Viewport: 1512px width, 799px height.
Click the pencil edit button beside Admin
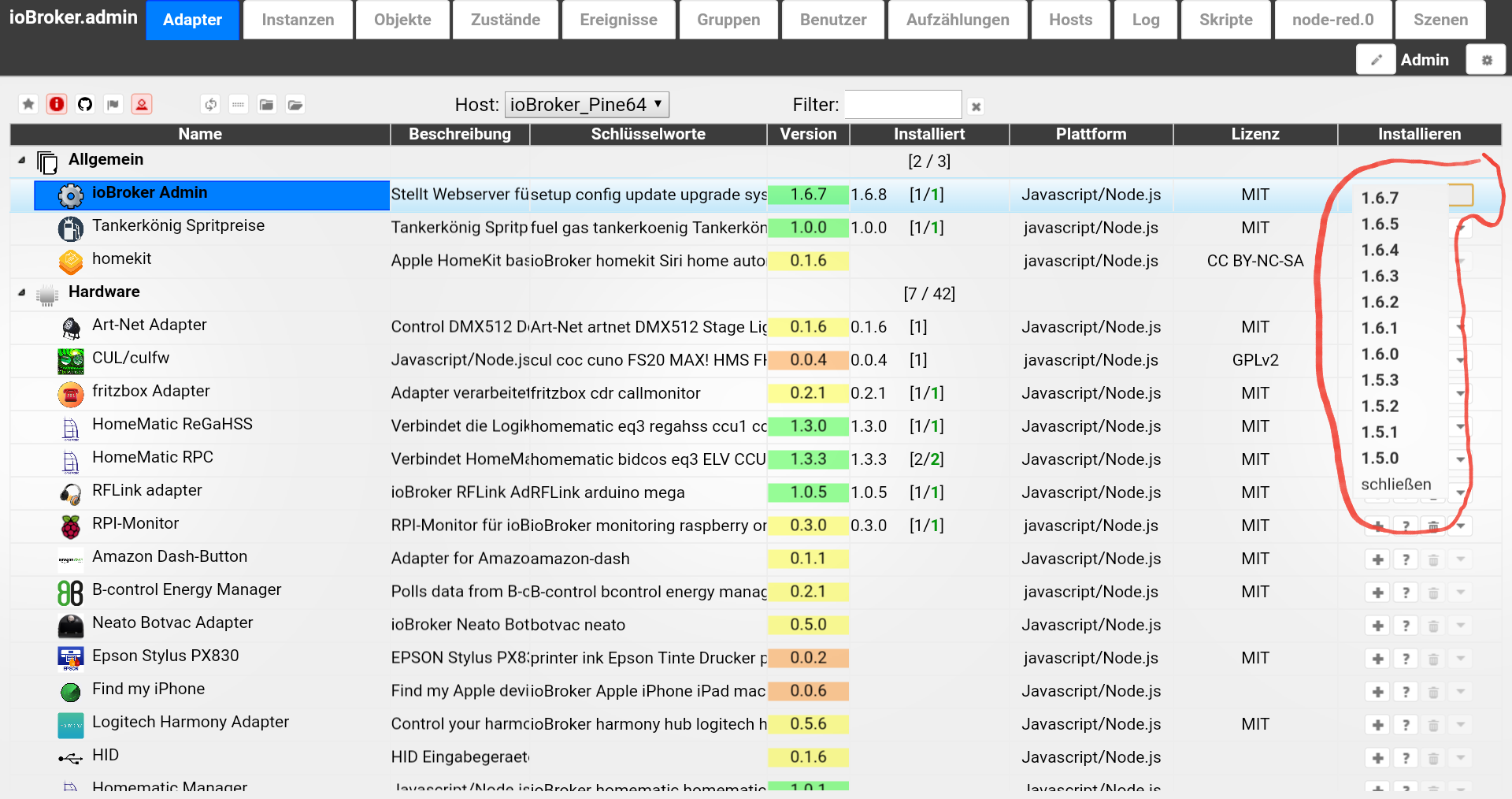click(x=1376, y=60)
